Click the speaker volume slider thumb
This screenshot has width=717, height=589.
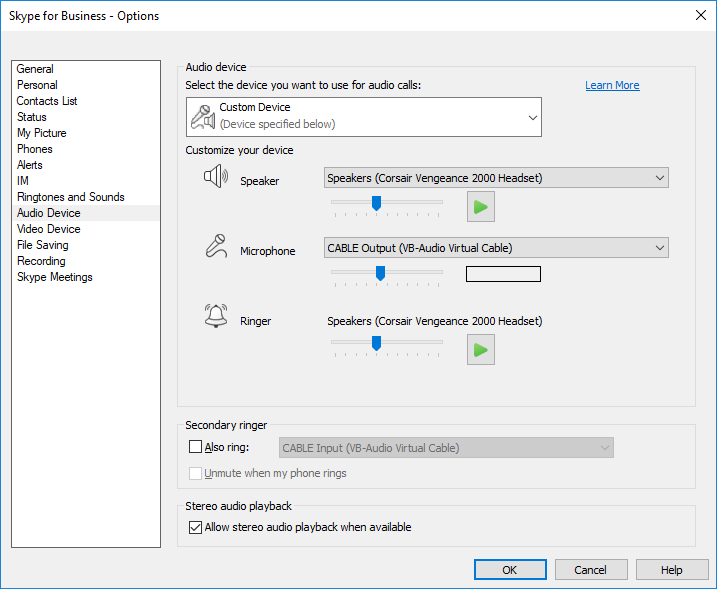point(376,203)
